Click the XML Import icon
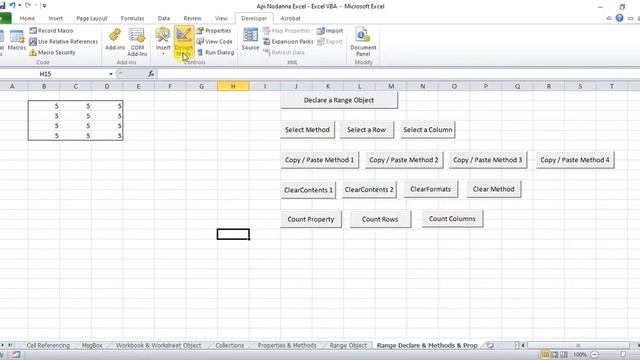This screenshot has height=360, width=640. click(321, 31)
